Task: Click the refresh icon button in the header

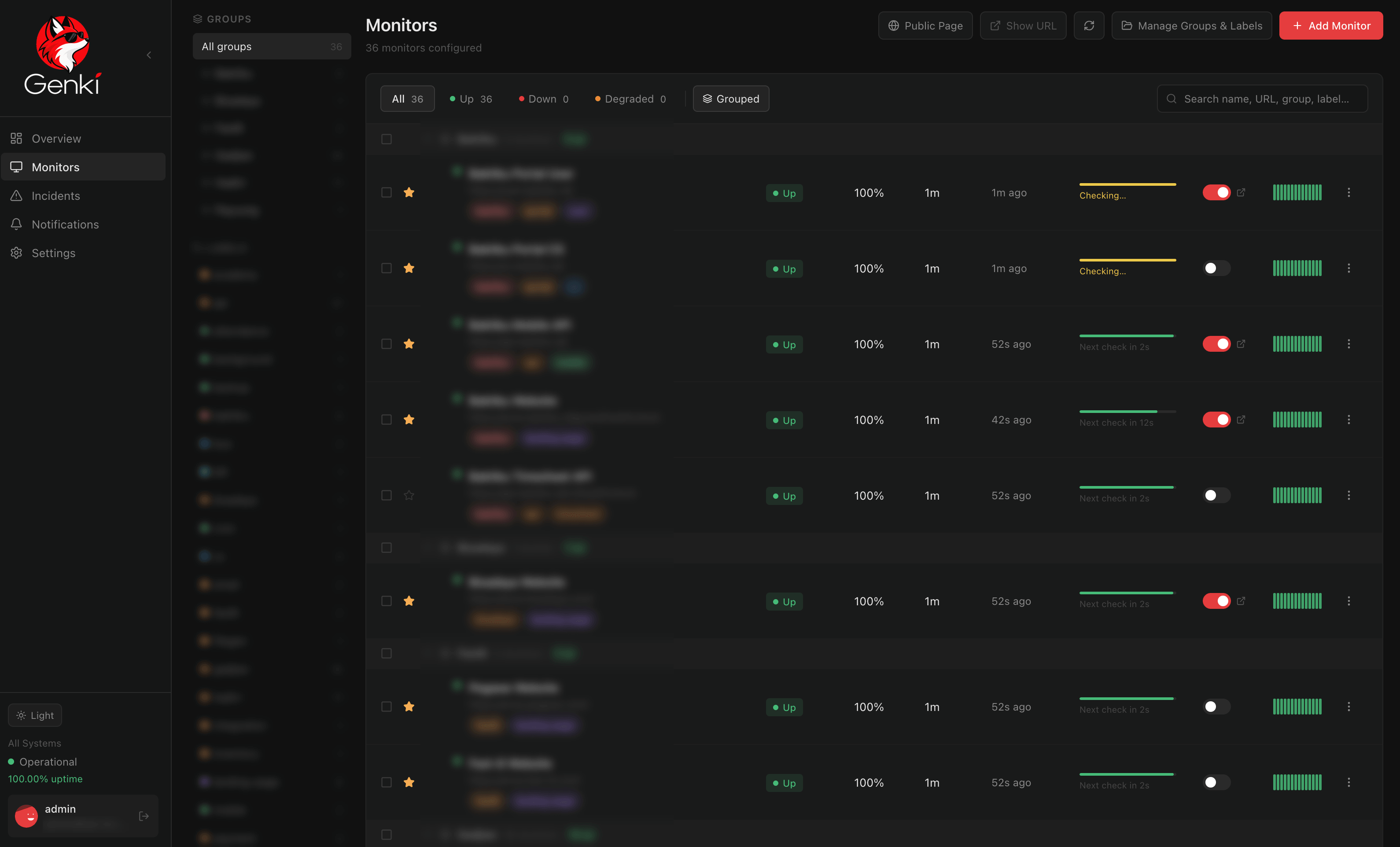Action: click(1089, 26)
